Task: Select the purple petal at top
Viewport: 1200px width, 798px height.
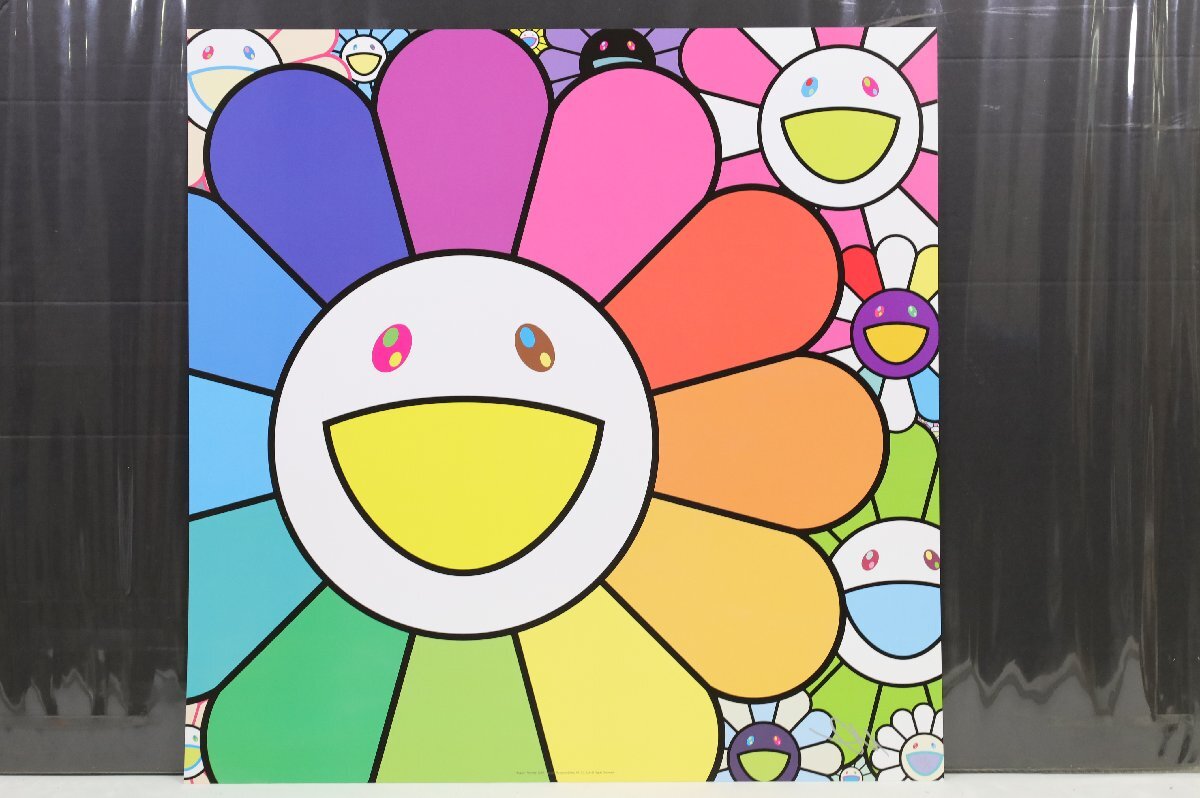Action: 463,140
